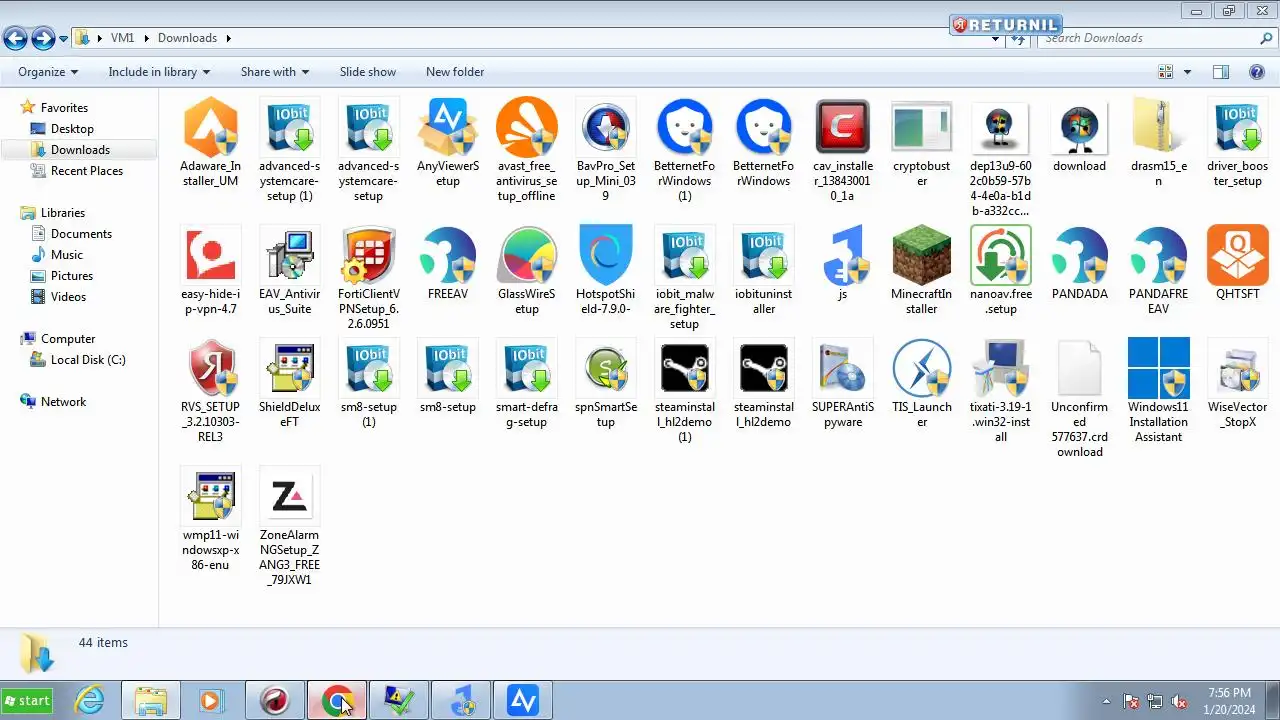Select the cav_installer Comodo file icon
Viewport: 1280px width, 720px height.
pyautogui.click(x=843, y=128)
